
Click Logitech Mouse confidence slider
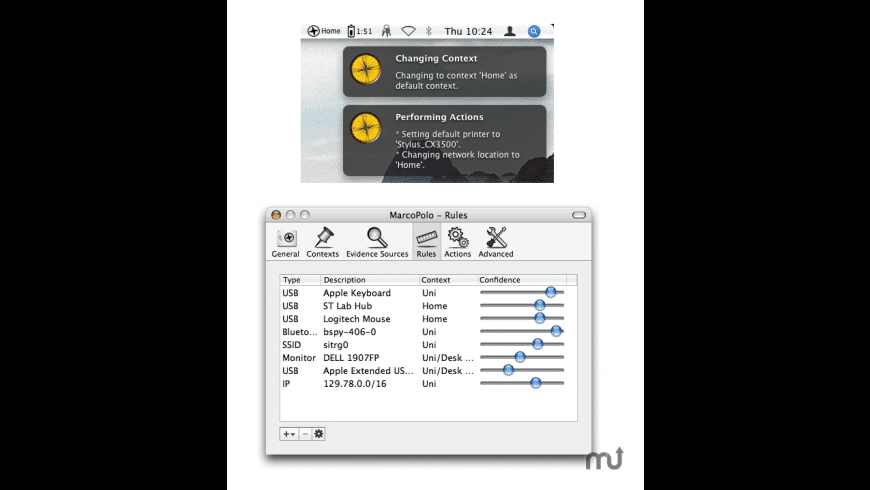click(539, 318)
